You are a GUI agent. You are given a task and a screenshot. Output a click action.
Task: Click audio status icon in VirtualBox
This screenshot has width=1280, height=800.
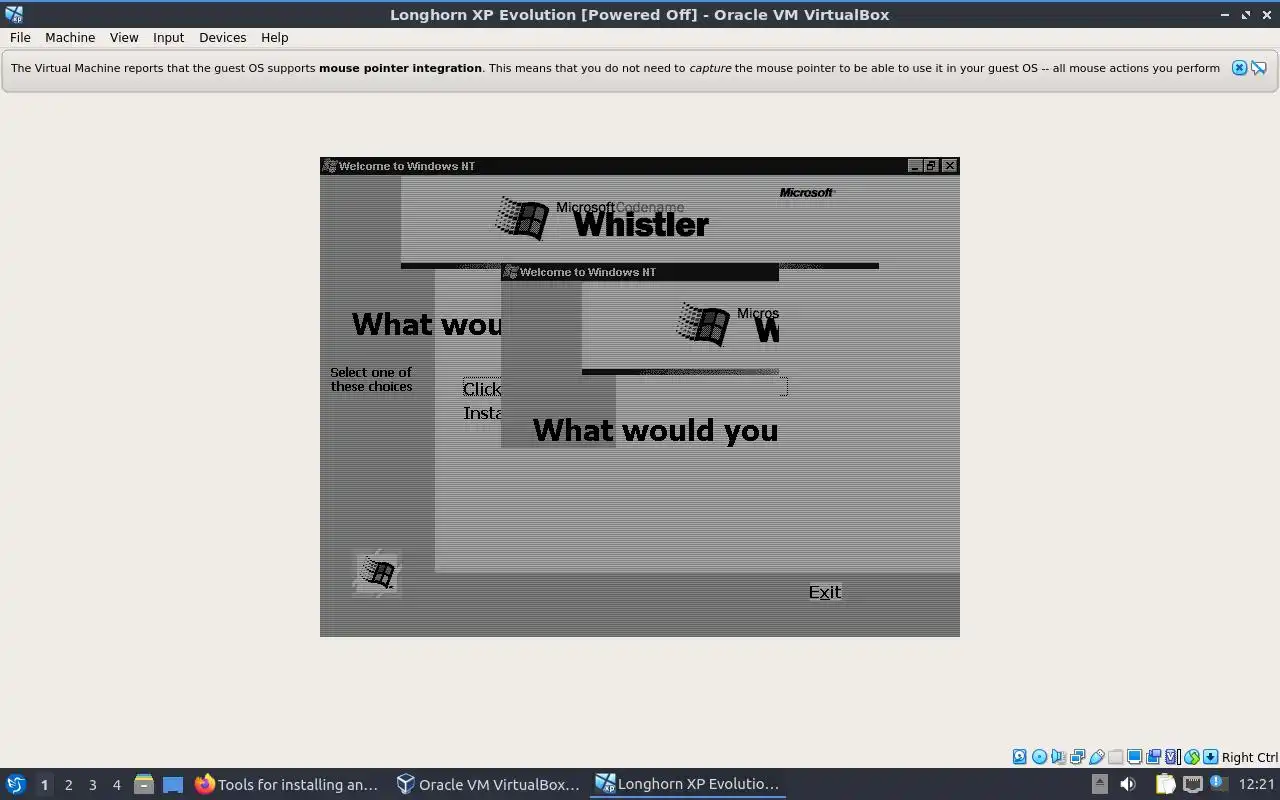[x=1058, y=757]
